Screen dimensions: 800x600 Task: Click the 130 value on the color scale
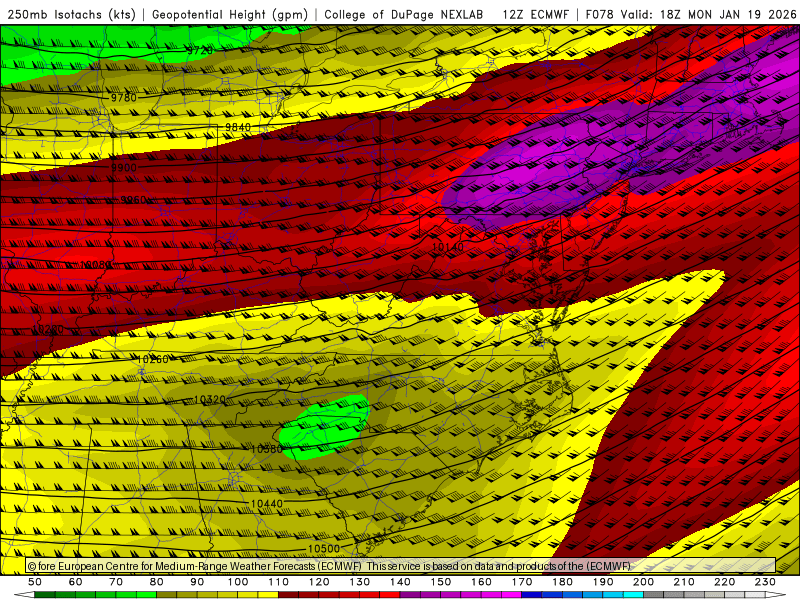coord(360,582)
